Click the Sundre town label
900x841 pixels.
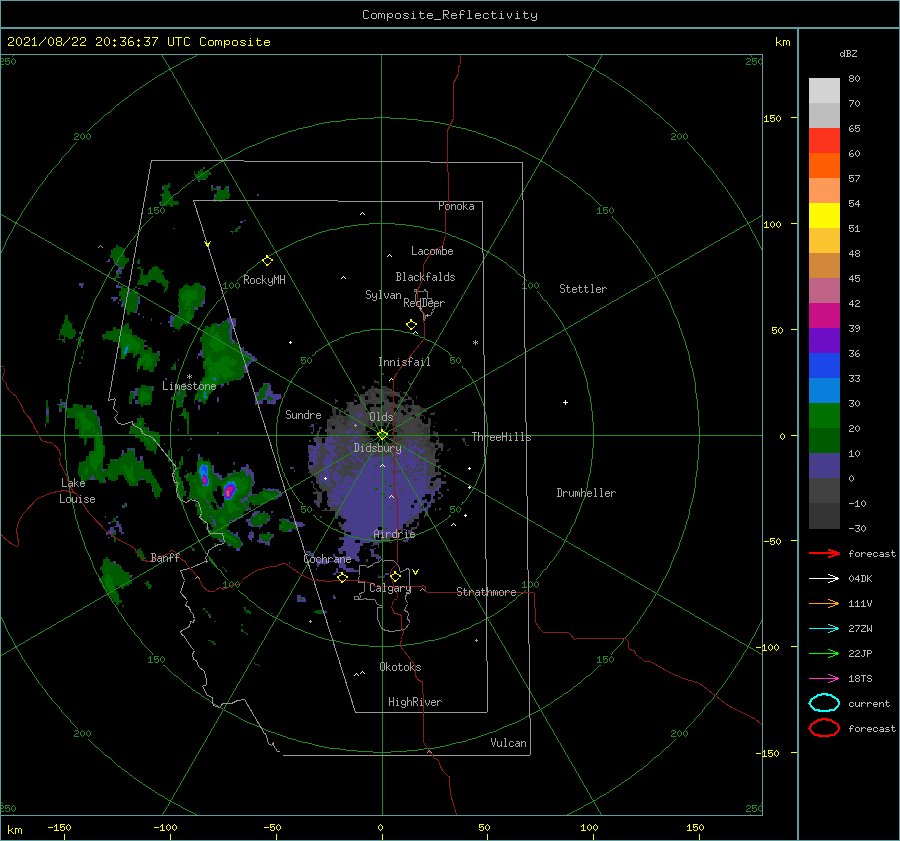tap(303, 415)
